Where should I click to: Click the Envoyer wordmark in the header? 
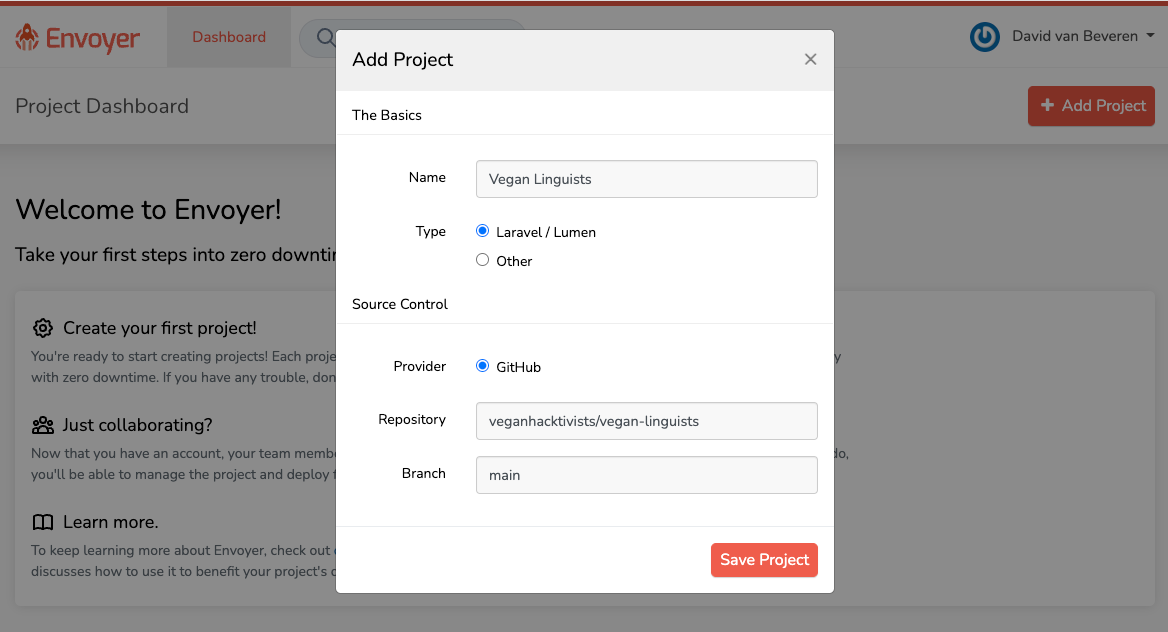click(x=92, y=39)
